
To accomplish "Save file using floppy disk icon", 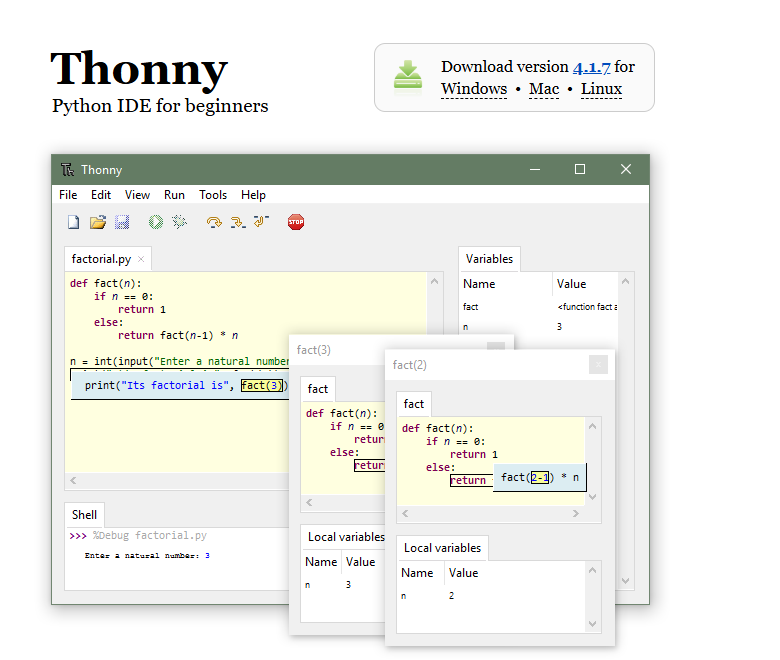I will [x=122, y=222].
